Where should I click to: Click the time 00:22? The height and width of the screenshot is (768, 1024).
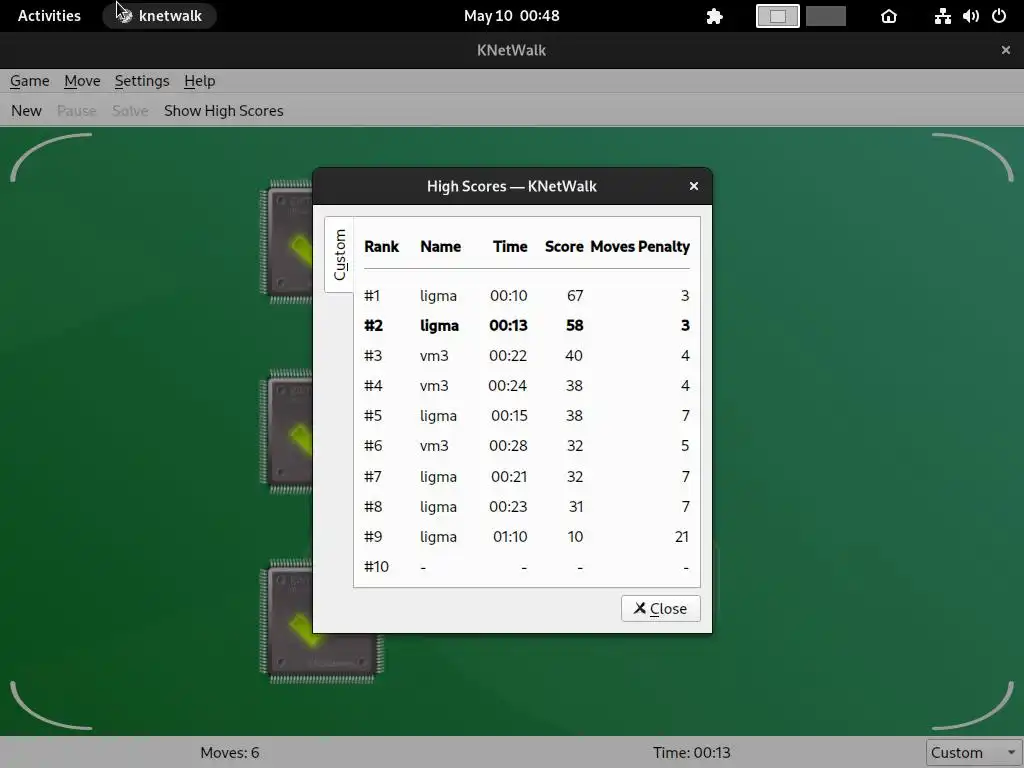(x=508, y=356)
